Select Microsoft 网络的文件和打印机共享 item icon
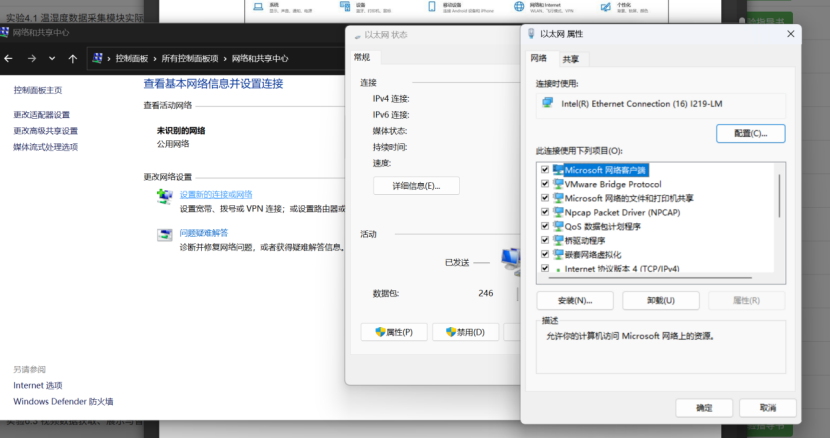The image size is (830, 438). [558, 198]
